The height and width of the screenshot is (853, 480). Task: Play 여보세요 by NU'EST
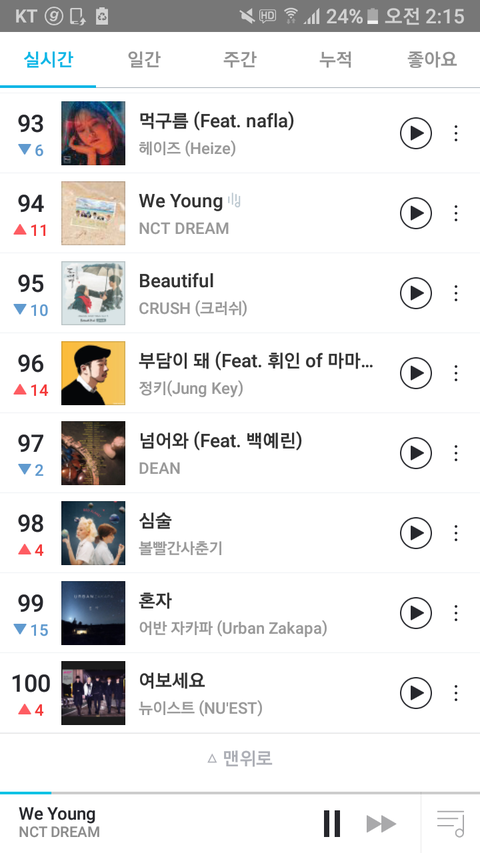416,693
